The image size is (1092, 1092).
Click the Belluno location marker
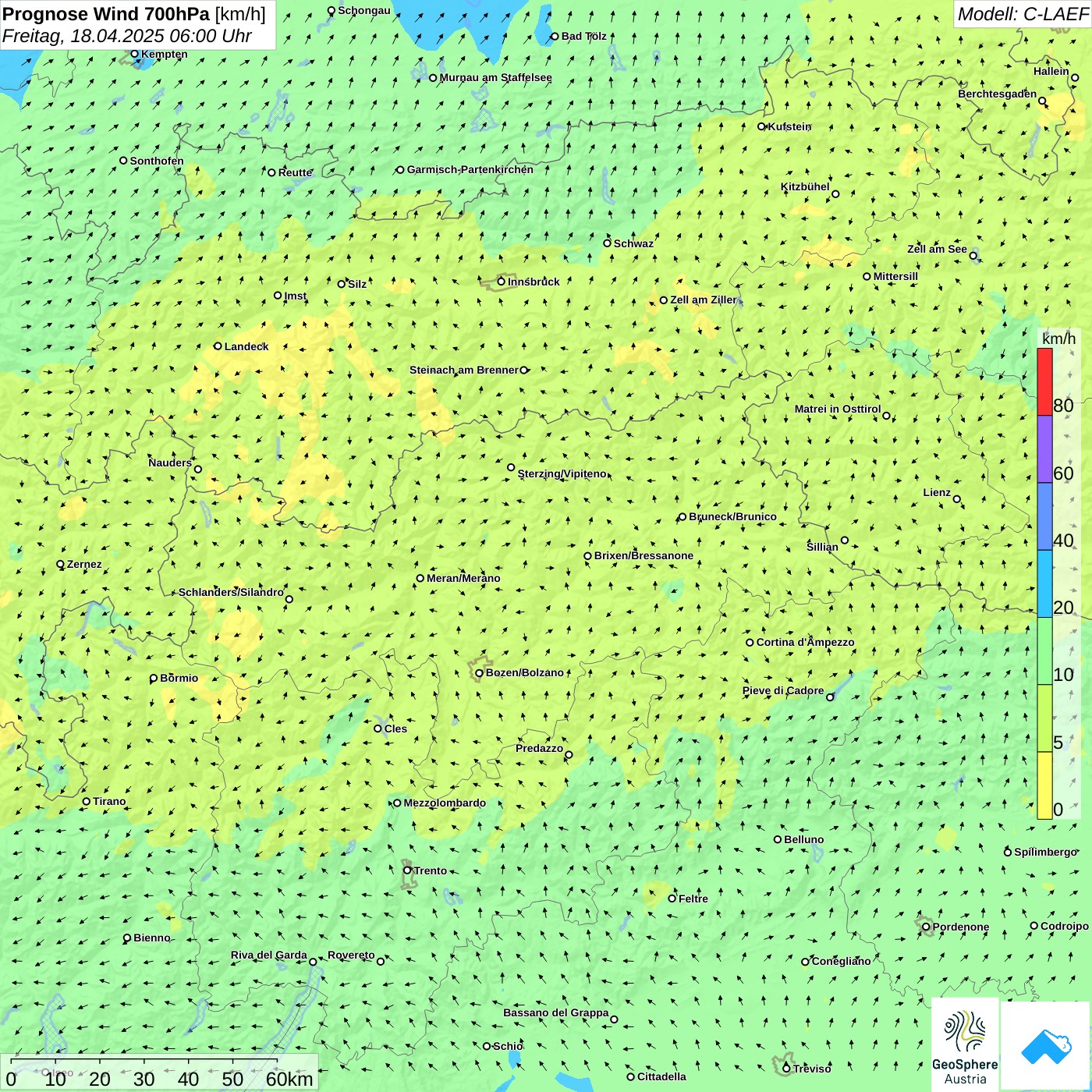(778, 839)
